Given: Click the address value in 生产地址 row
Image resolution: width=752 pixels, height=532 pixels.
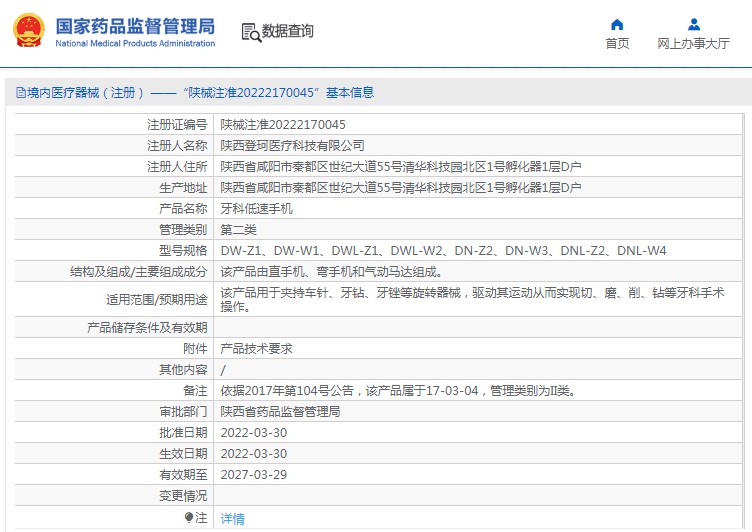Looking at the screenshot, I should (x=401, y=188).
